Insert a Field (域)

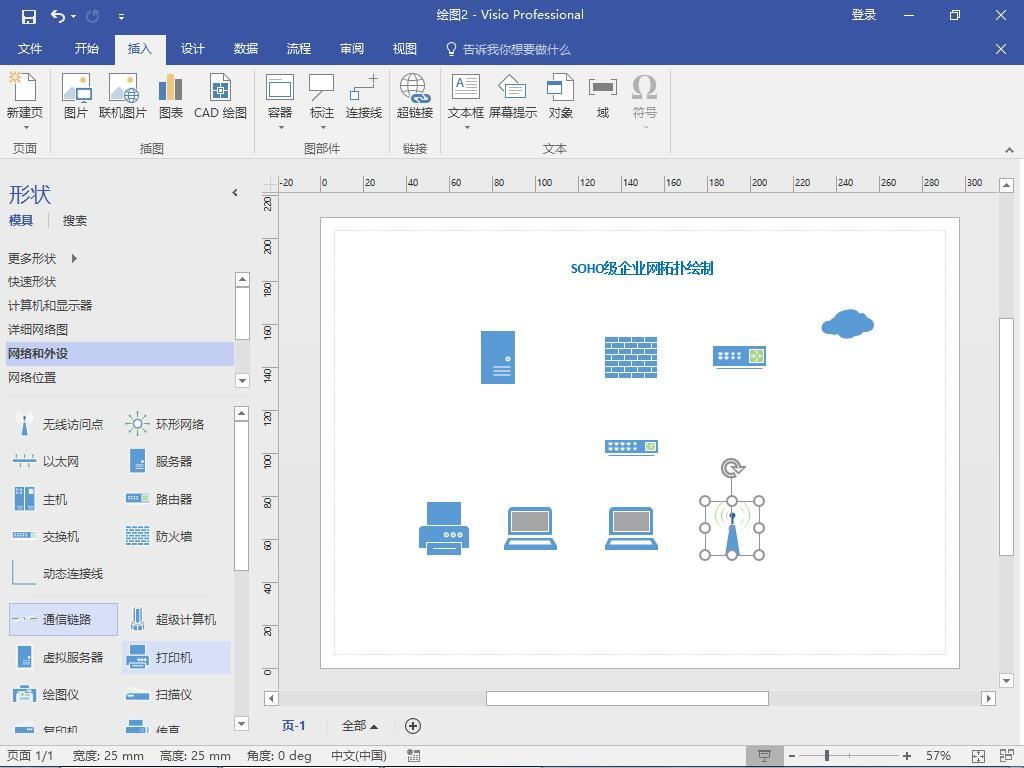click(603, 97)
